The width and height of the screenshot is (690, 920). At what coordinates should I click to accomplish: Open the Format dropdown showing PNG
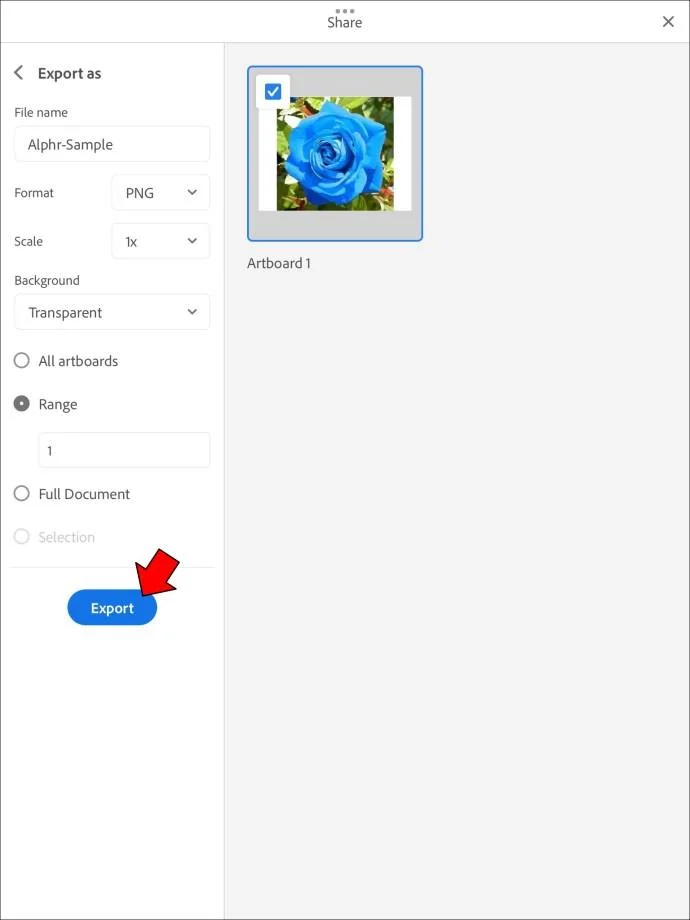pos(160,192)
